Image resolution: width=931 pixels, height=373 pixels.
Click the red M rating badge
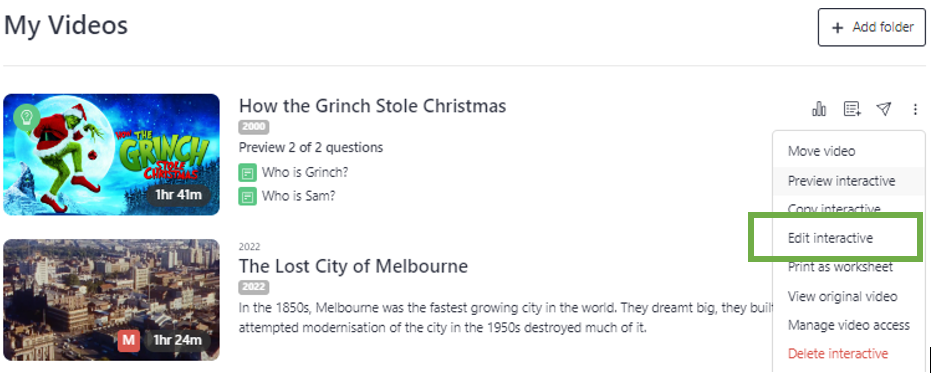tap(128, 341)
